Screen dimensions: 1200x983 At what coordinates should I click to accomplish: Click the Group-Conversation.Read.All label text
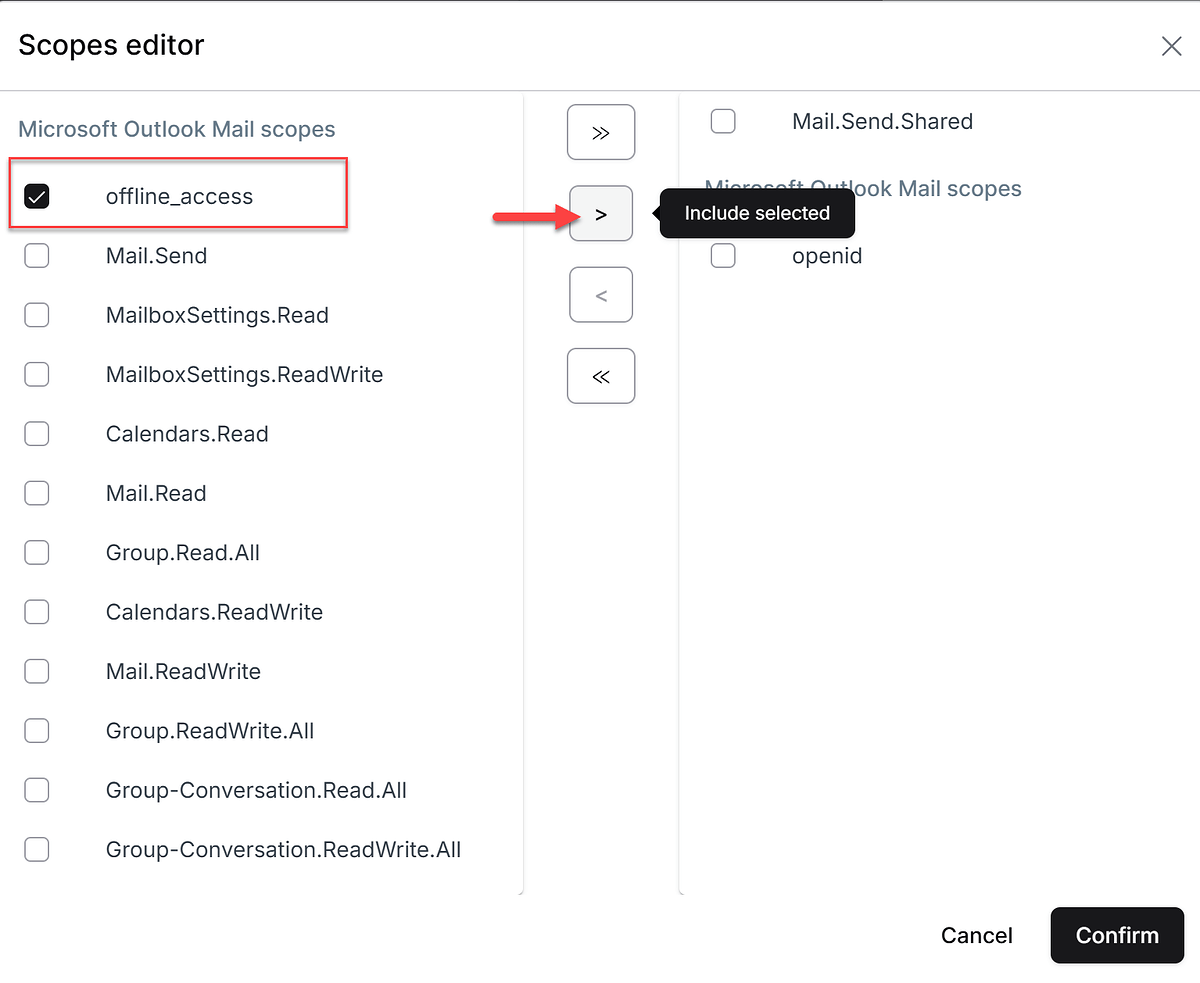click(x=257, y=790)
